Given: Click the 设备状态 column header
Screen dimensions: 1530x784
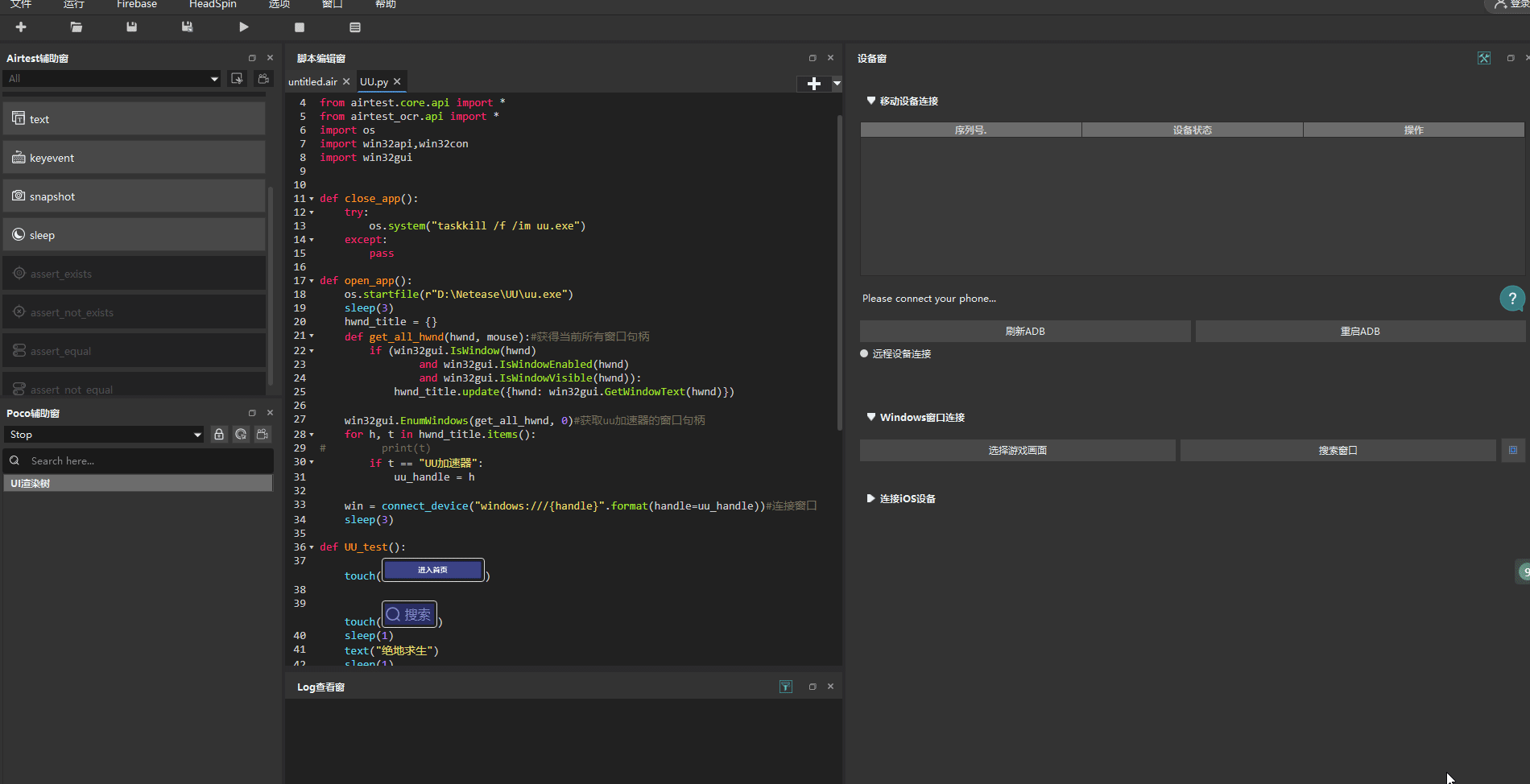Looking at the screenshot, I should point(1193,130).
